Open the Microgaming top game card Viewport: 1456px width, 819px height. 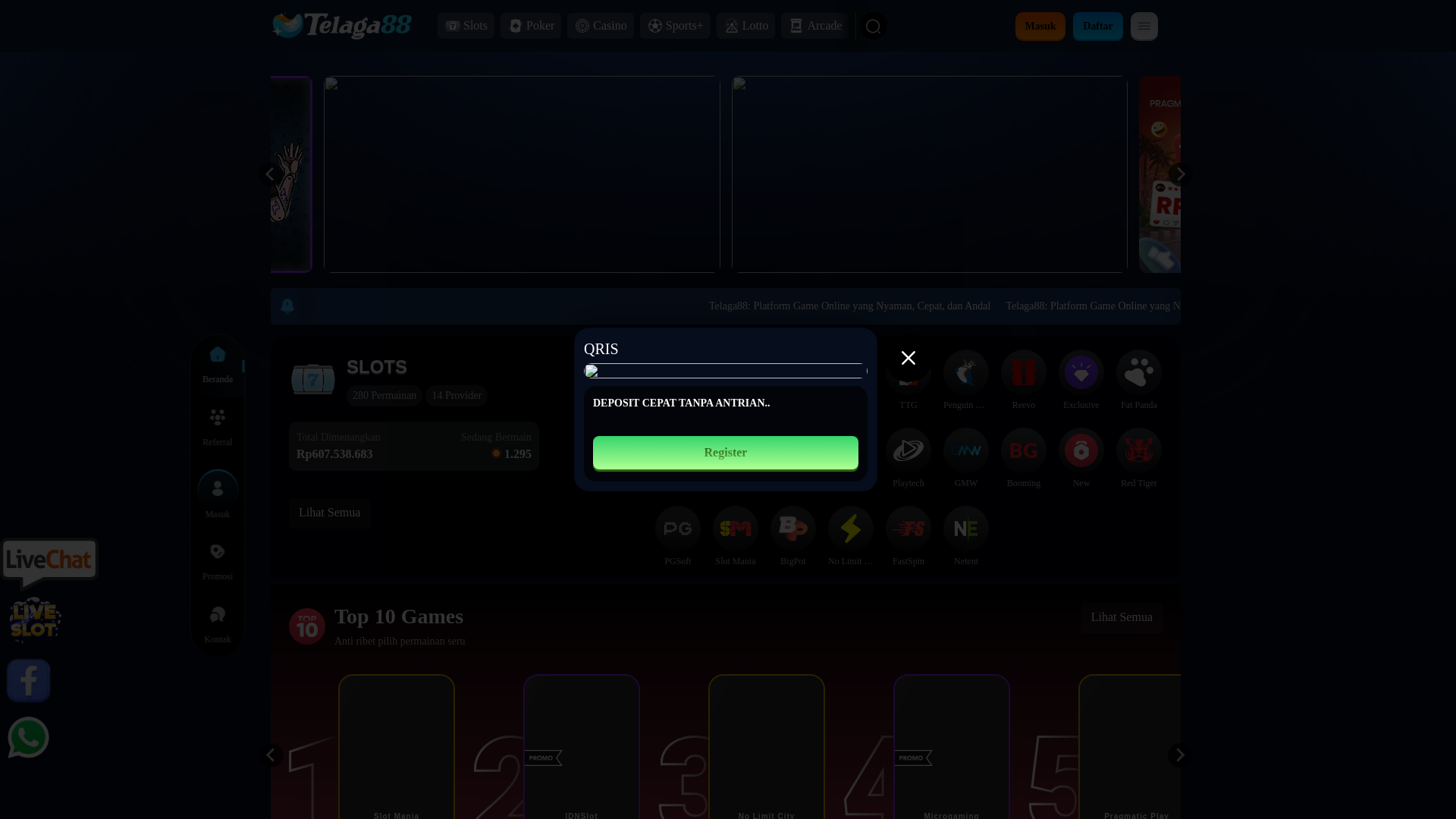951,747
